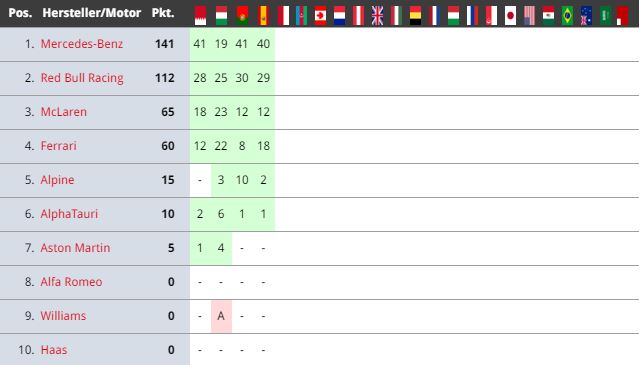
Task: Click the Japan flag icon
Action: pos(510,16)
